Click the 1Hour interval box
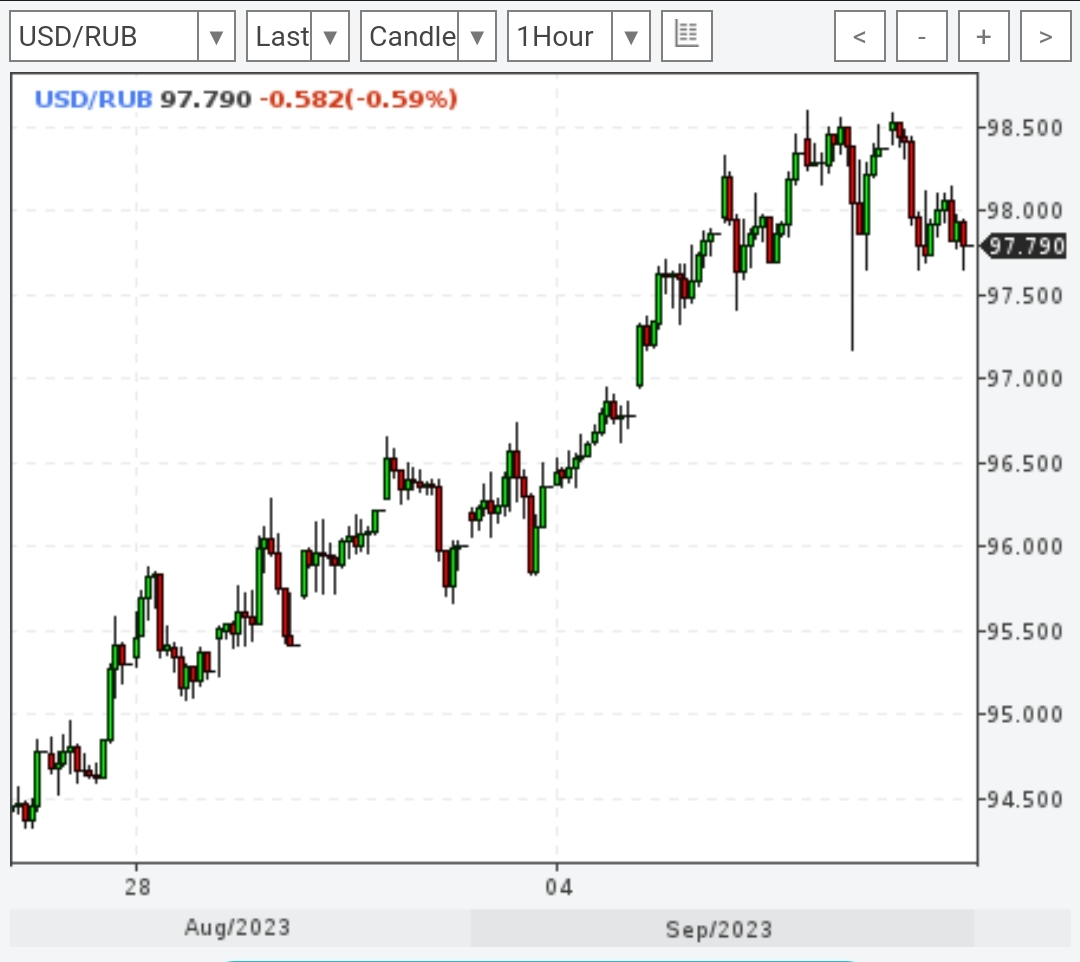The width and height of the screenshot is (1080, 962). pyautogui.click(x=560, y=37)
